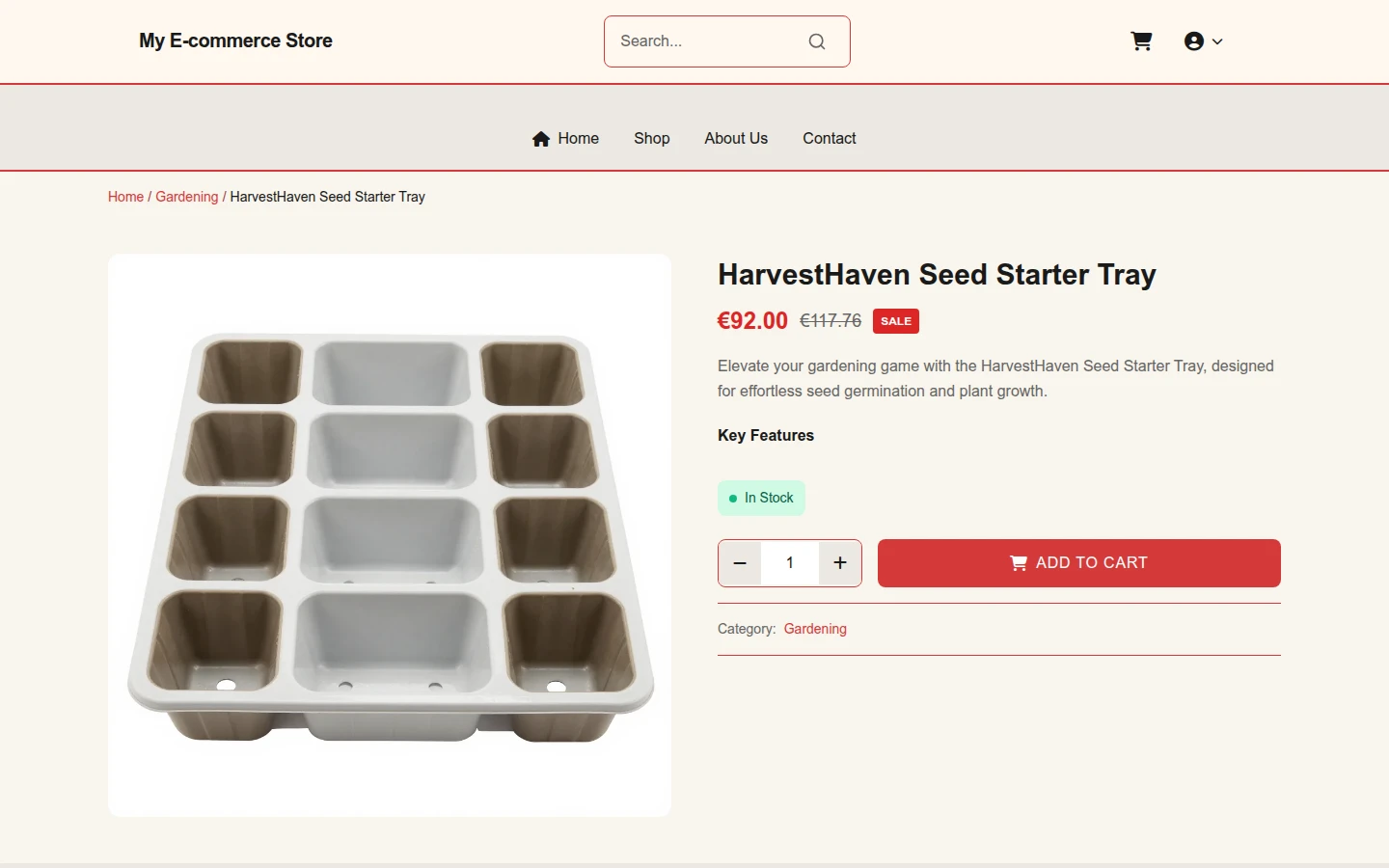The width and height of the screenshot is (1389, 868).
Task: Click the search magnifier icon
Action: 817,41
